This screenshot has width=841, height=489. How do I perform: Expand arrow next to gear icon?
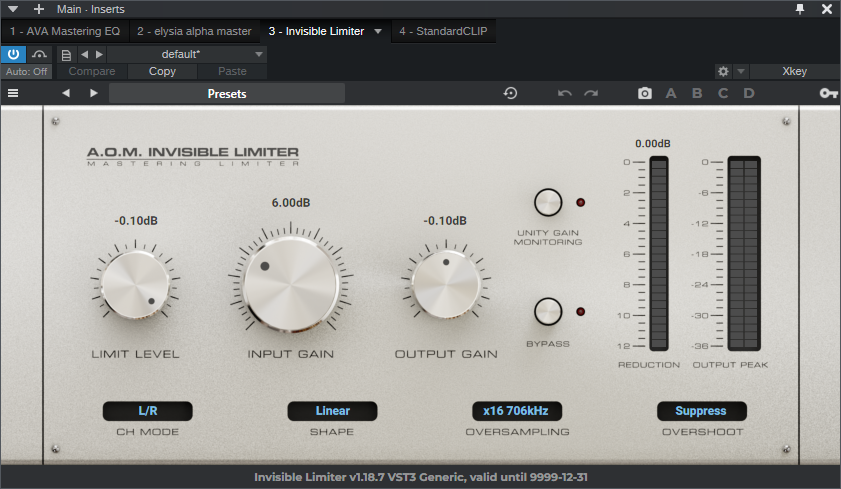(x=741, y=71)
